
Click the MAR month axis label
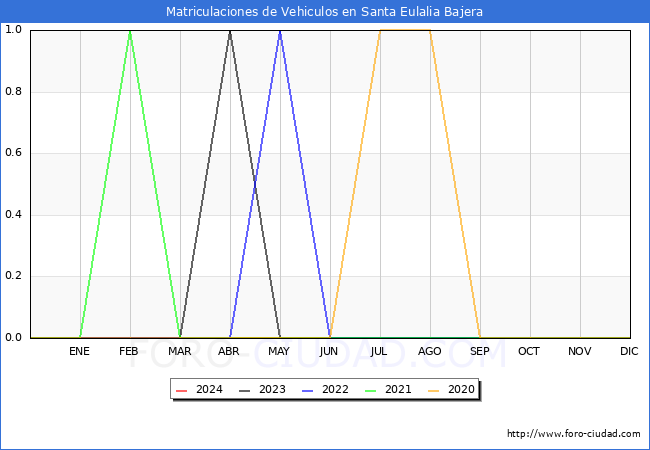click(x=179, y=351)
